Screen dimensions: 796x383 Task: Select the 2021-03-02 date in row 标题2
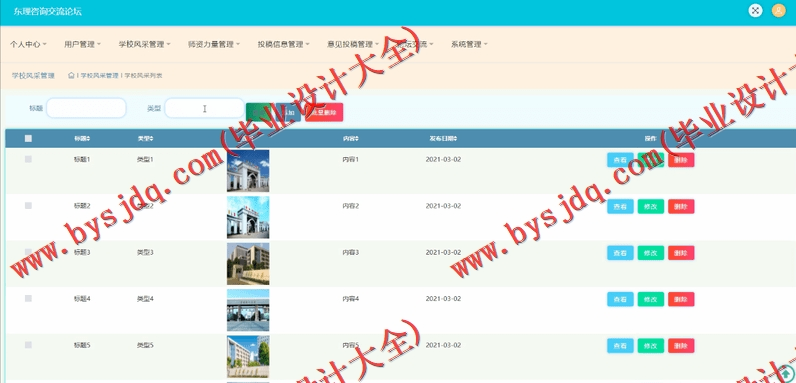pyautogui.click(x=443, y=206)
